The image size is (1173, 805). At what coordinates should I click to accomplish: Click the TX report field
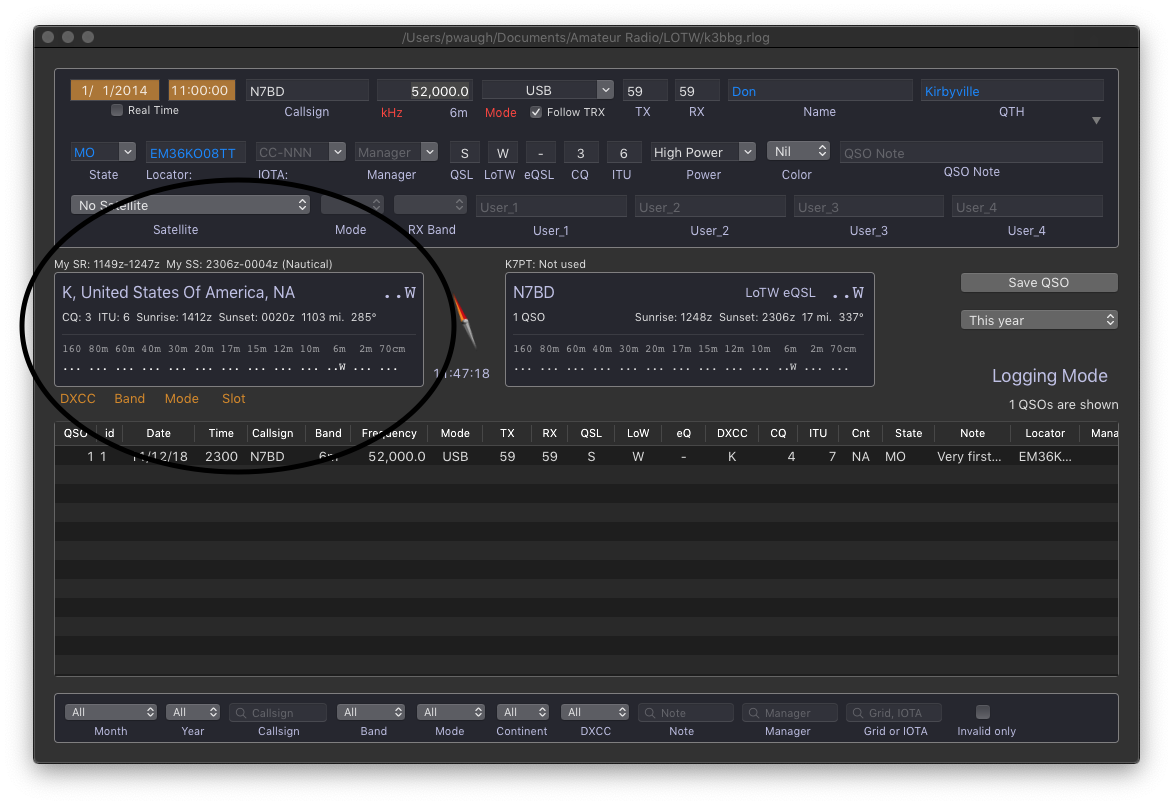[x=645, y=91]
